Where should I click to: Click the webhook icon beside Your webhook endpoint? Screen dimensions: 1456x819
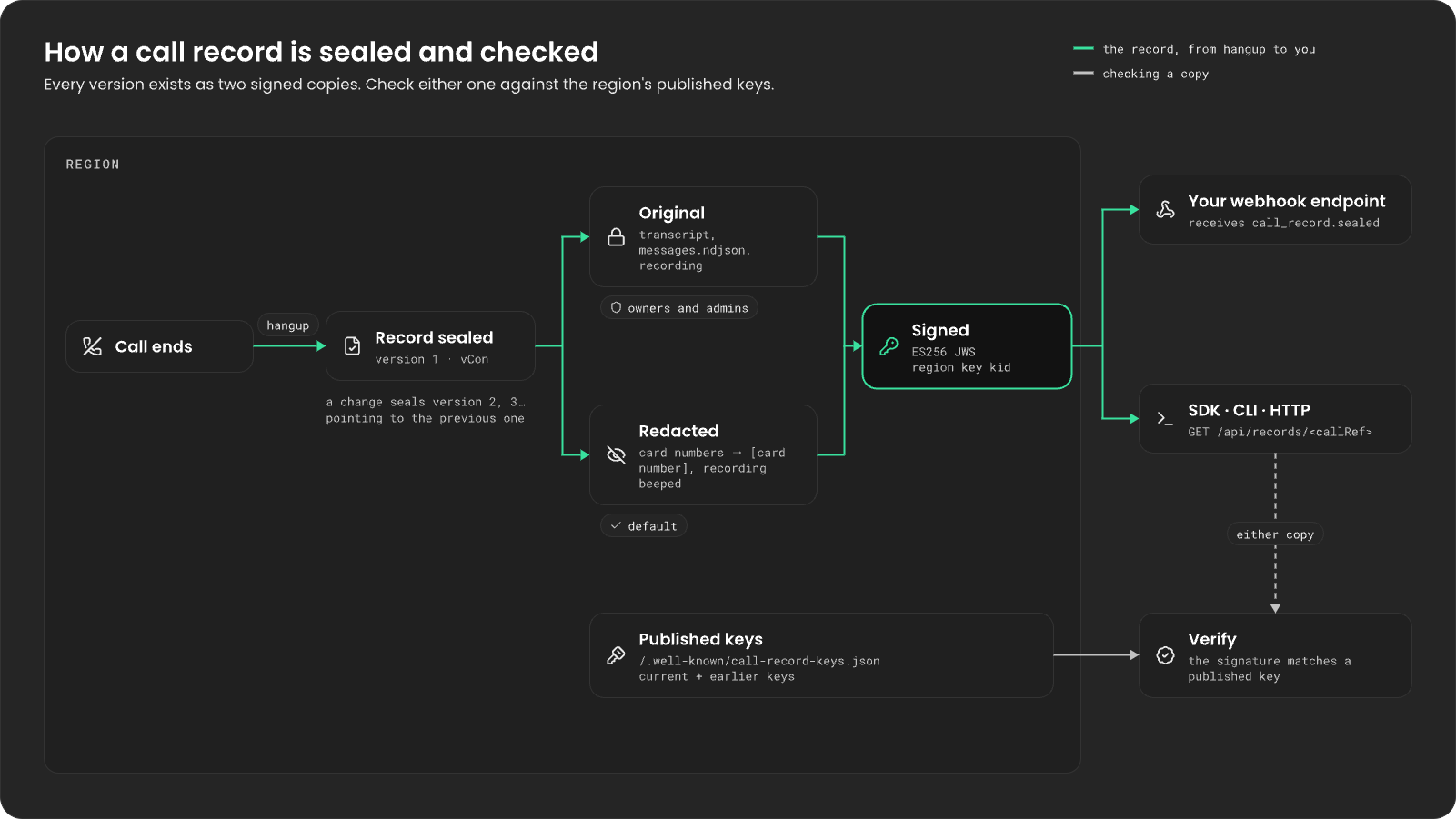[x=1165, y=210]
